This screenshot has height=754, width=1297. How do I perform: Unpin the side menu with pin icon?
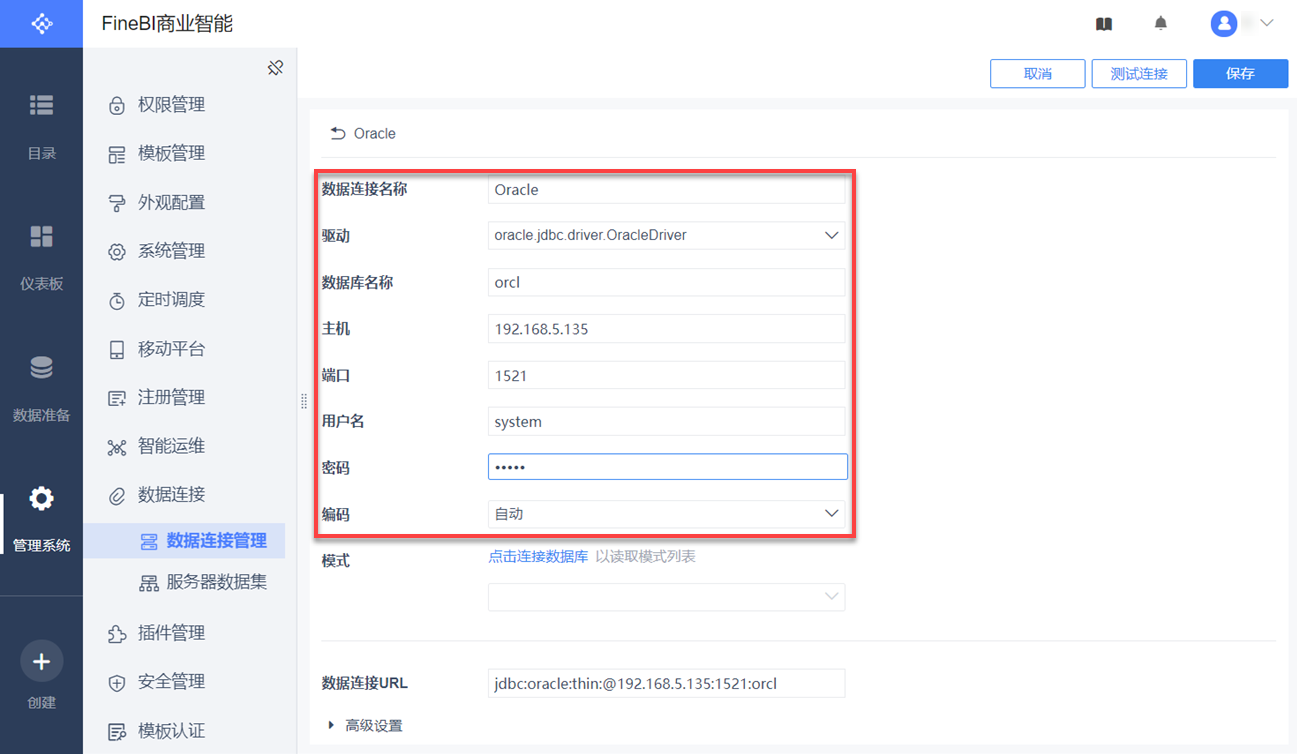(x=275, y=67)
